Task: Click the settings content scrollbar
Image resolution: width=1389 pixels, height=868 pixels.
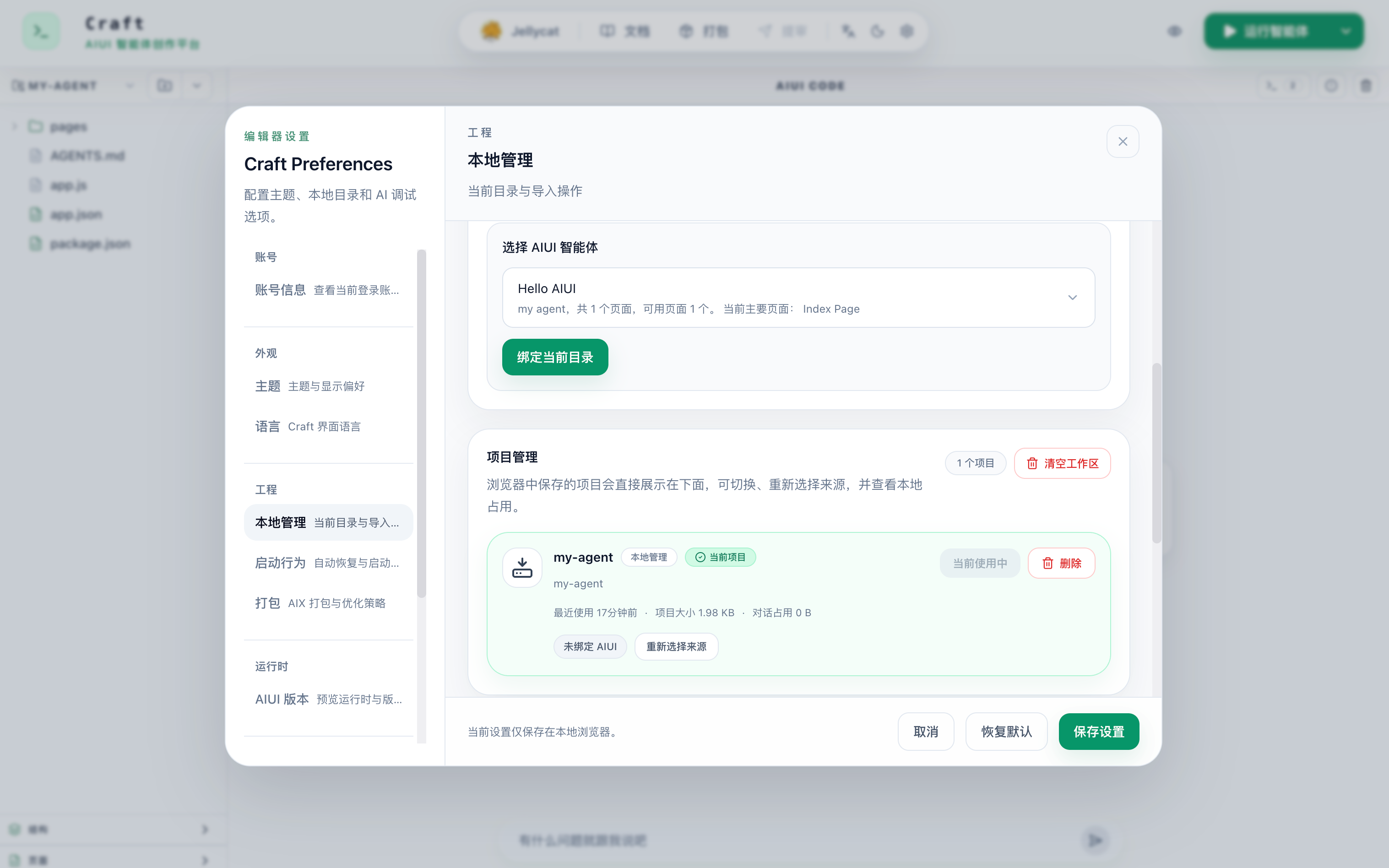Action: 1156,453
